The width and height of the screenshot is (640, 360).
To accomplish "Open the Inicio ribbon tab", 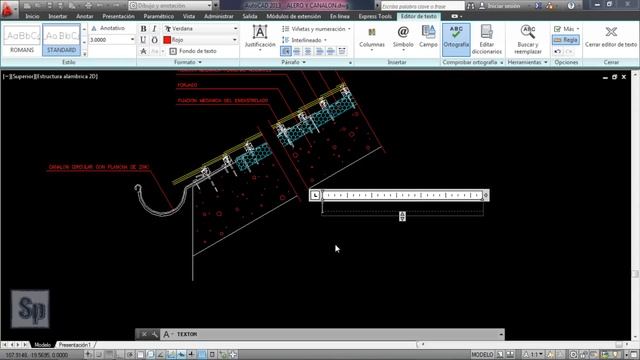I will pos(33,16).
